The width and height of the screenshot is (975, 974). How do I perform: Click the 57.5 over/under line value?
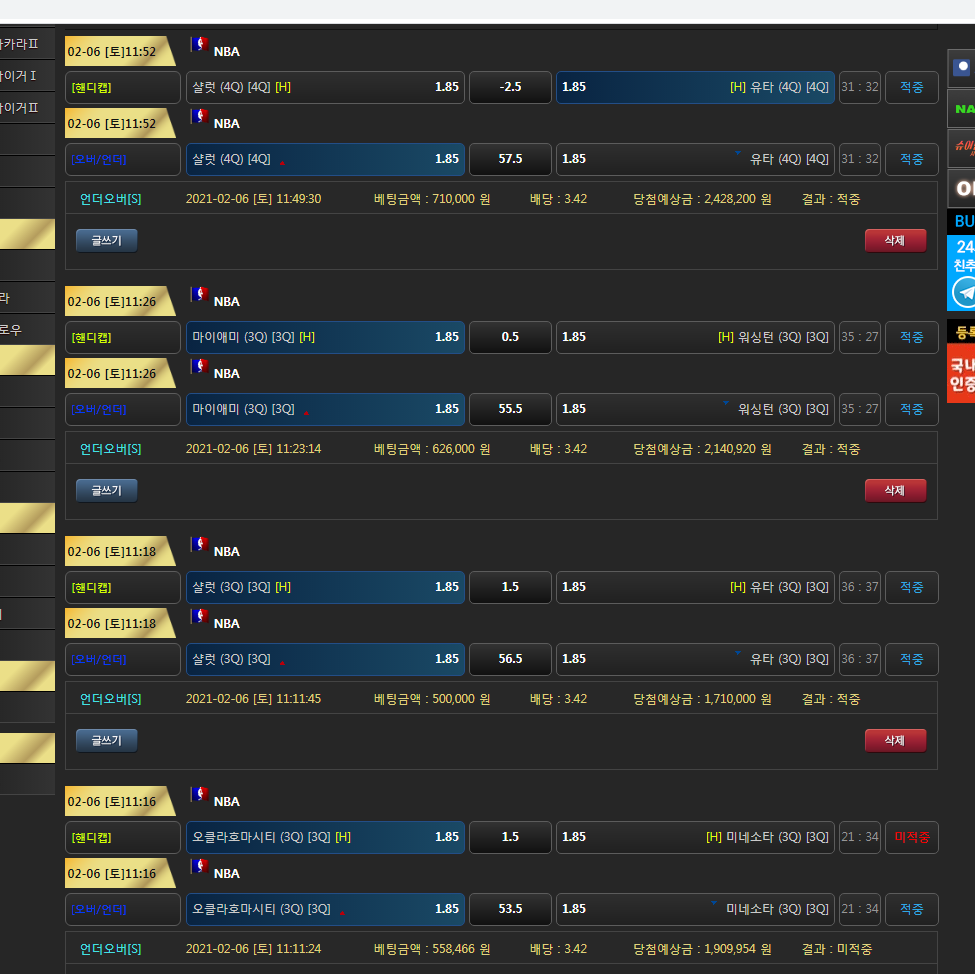(x=510, y=159)
